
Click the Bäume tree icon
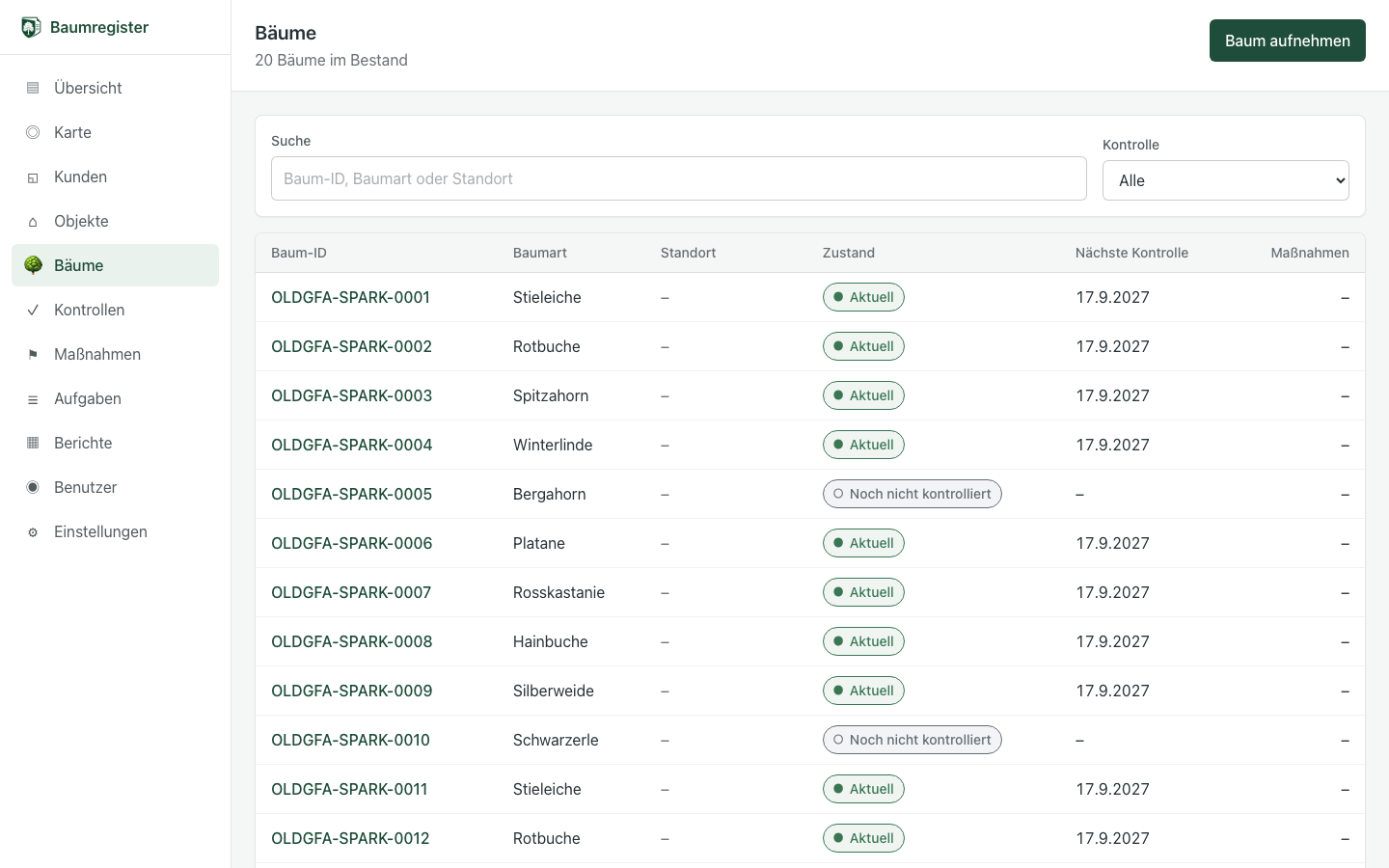[33, 265]
